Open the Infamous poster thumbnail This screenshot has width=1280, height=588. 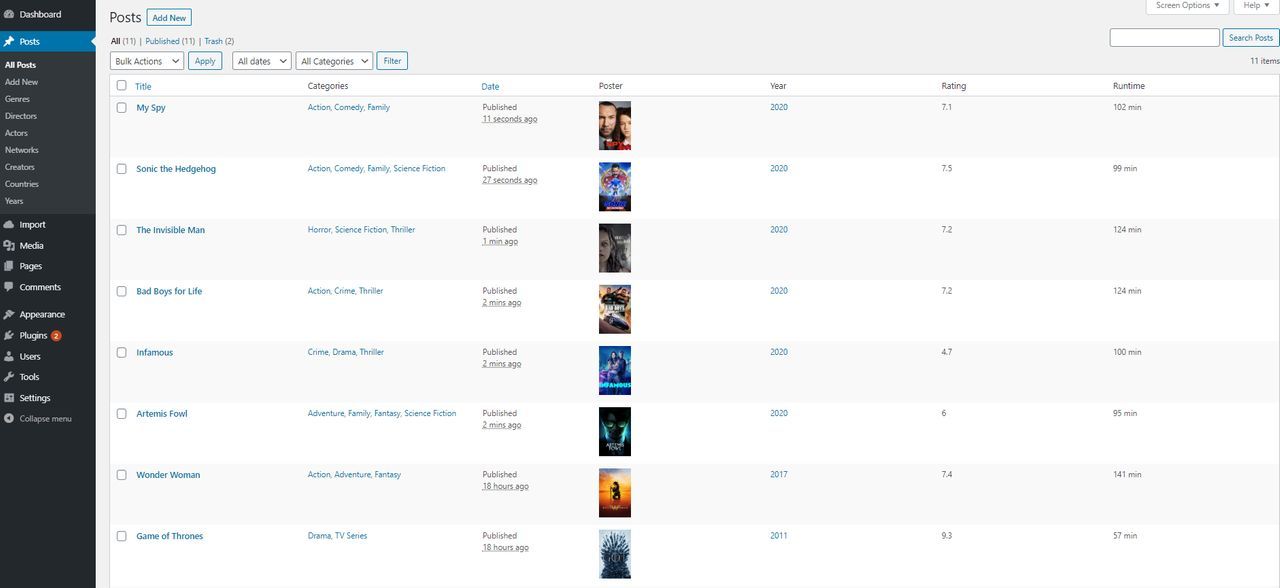(615, 370)
